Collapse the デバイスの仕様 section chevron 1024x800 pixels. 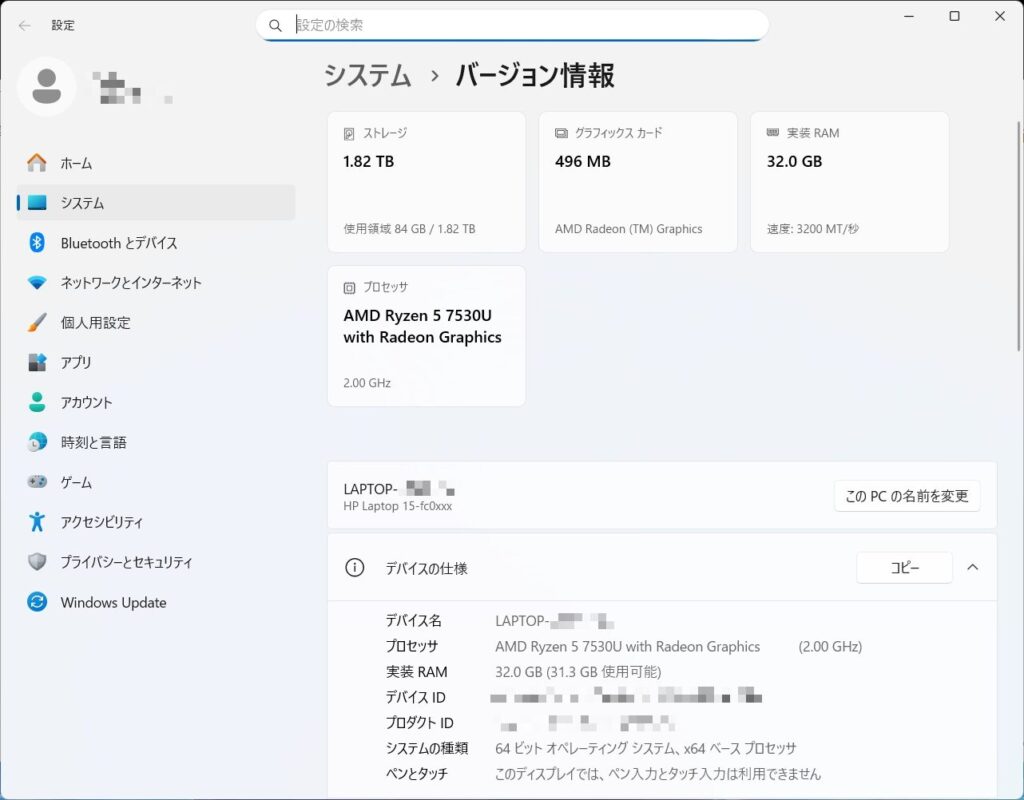click(x=973, y=568)
